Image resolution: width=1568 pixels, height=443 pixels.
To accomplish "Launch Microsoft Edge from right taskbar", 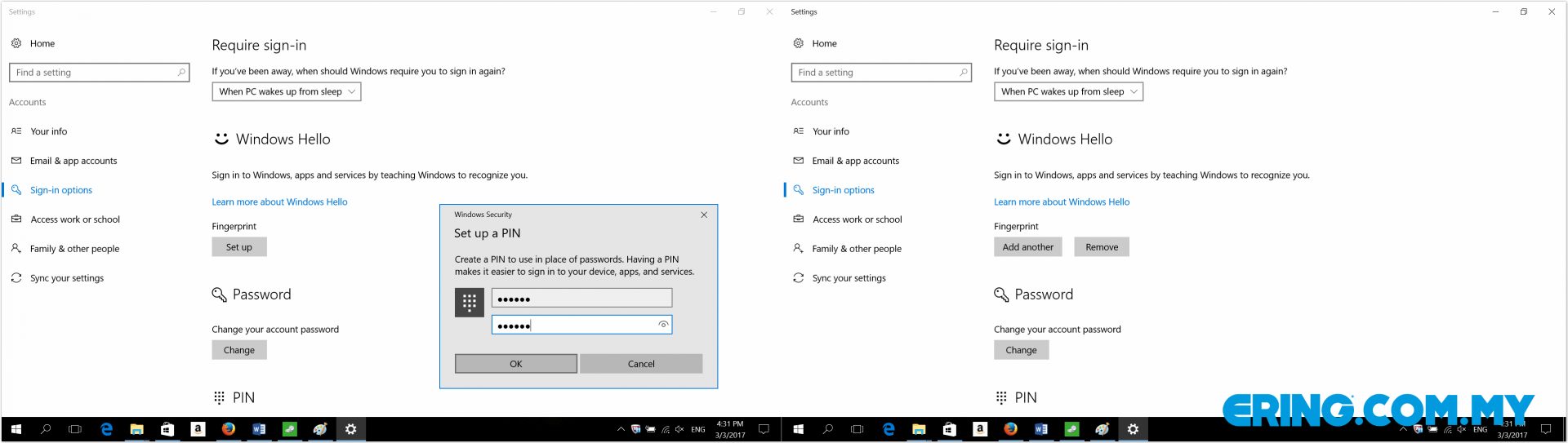I will 889,429.
